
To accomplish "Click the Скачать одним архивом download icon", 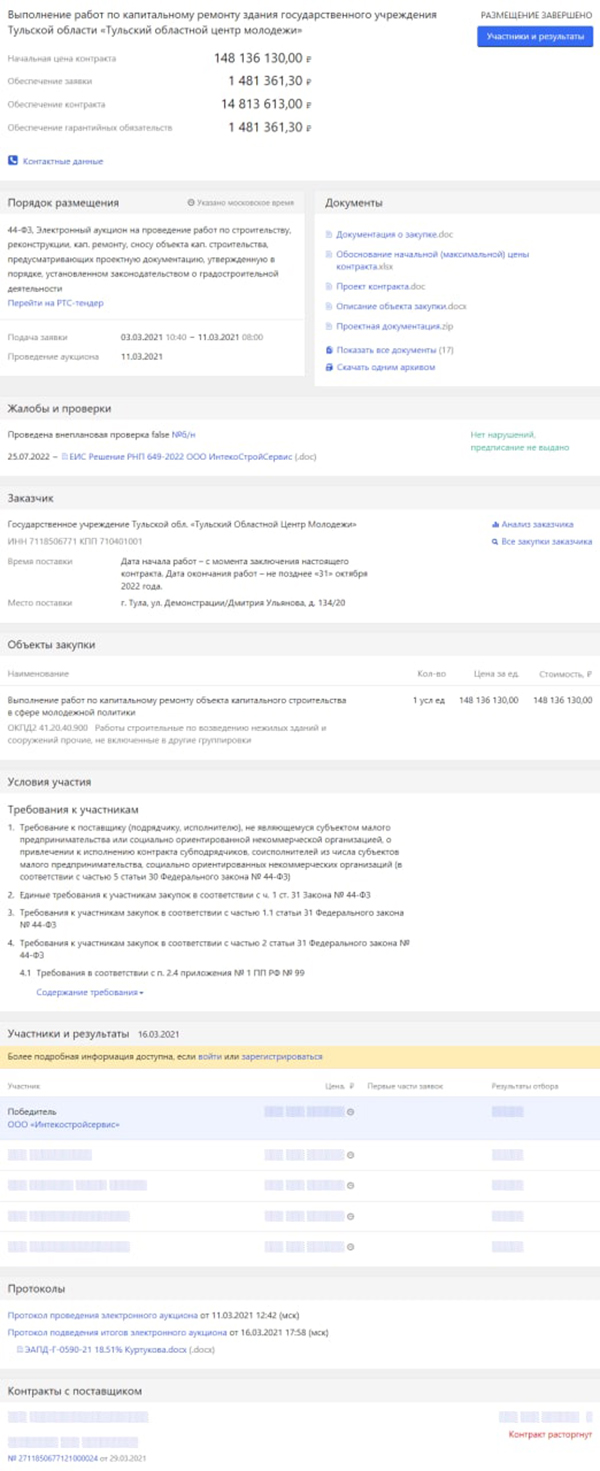I will (329, 368).
